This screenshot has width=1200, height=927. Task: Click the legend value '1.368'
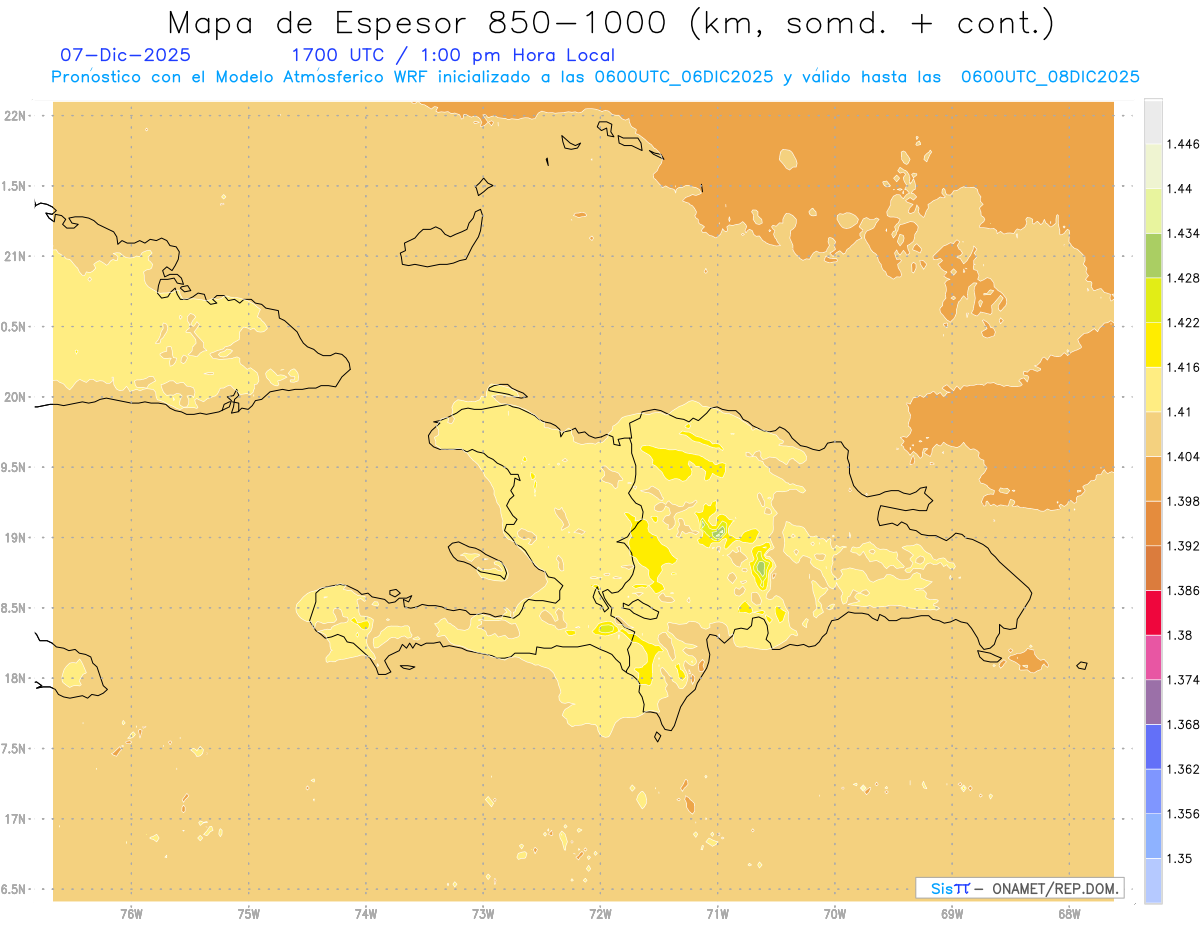pyautogui.click(x=1184, y=724)
